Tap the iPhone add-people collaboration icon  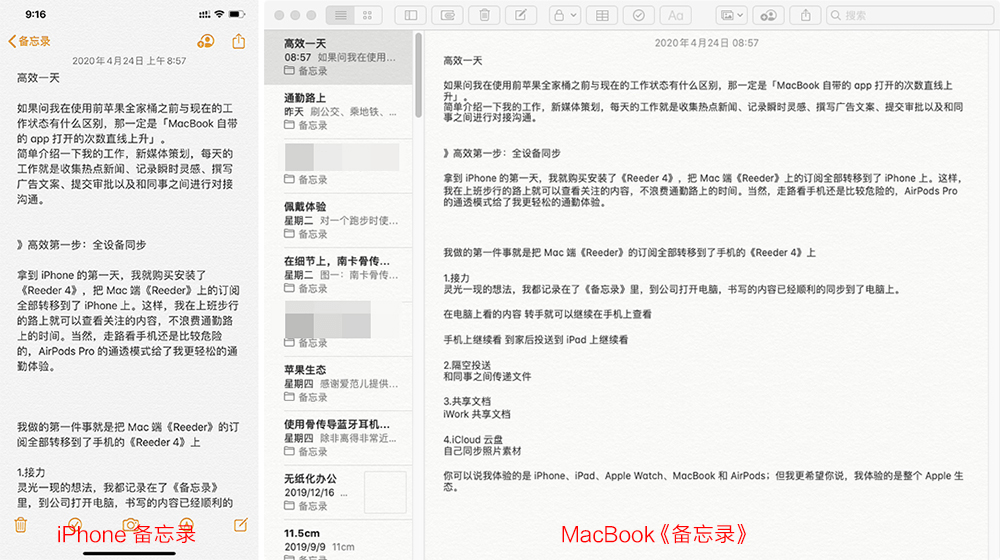click(x=205, y=41)
